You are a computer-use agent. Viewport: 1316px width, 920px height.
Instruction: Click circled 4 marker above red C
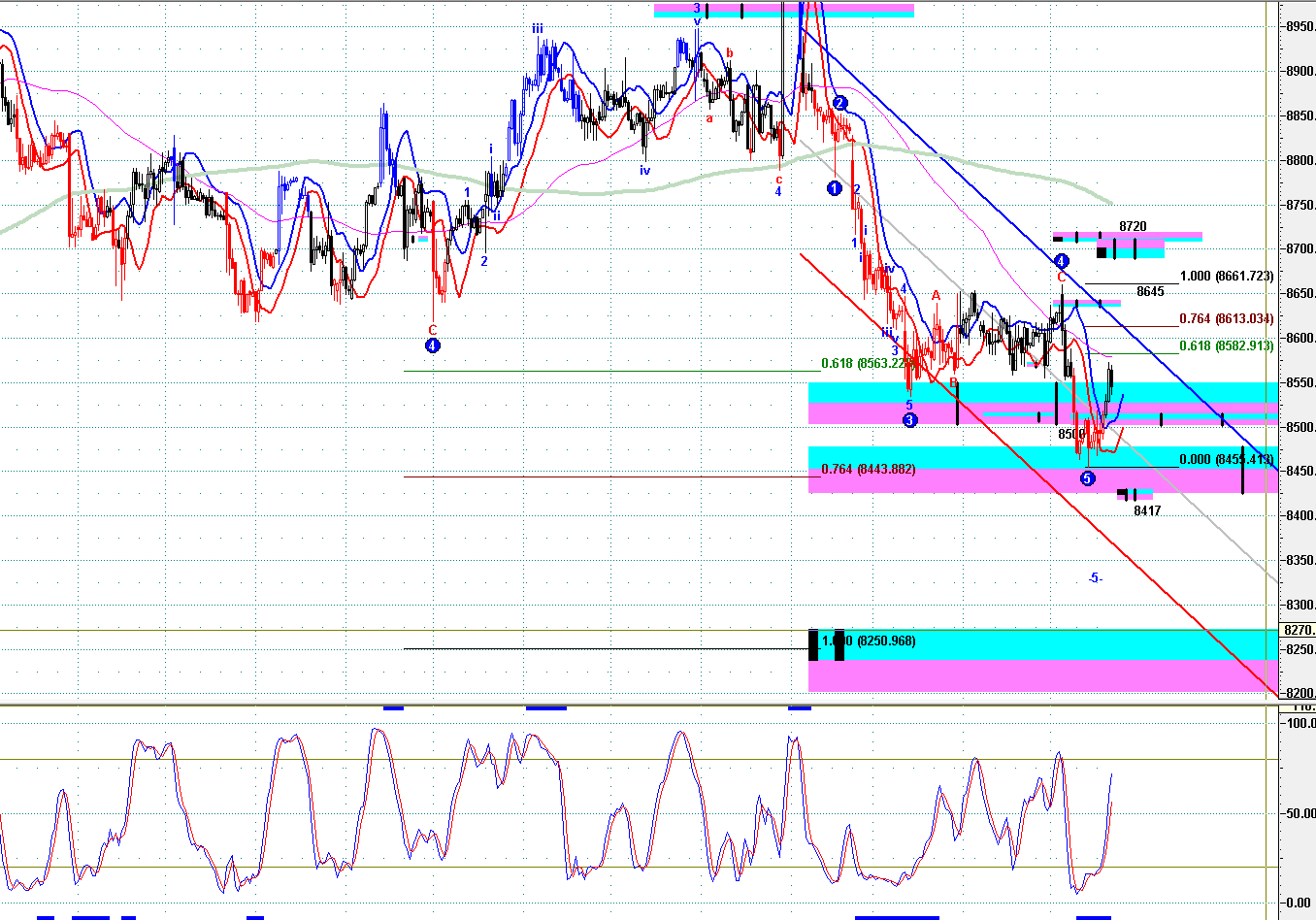pos(1061,261)
